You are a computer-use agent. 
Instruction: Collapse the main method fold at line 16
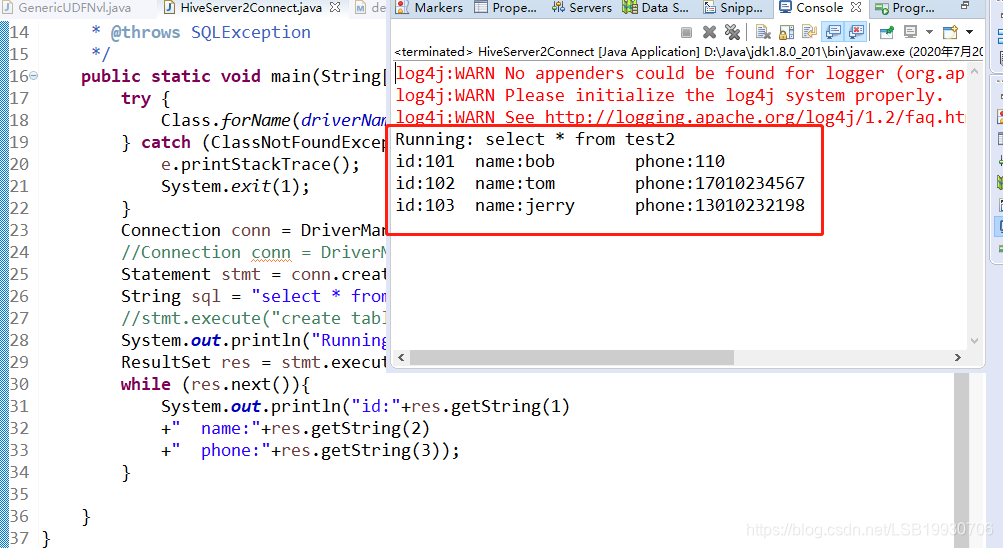click(x=33, y=75)
